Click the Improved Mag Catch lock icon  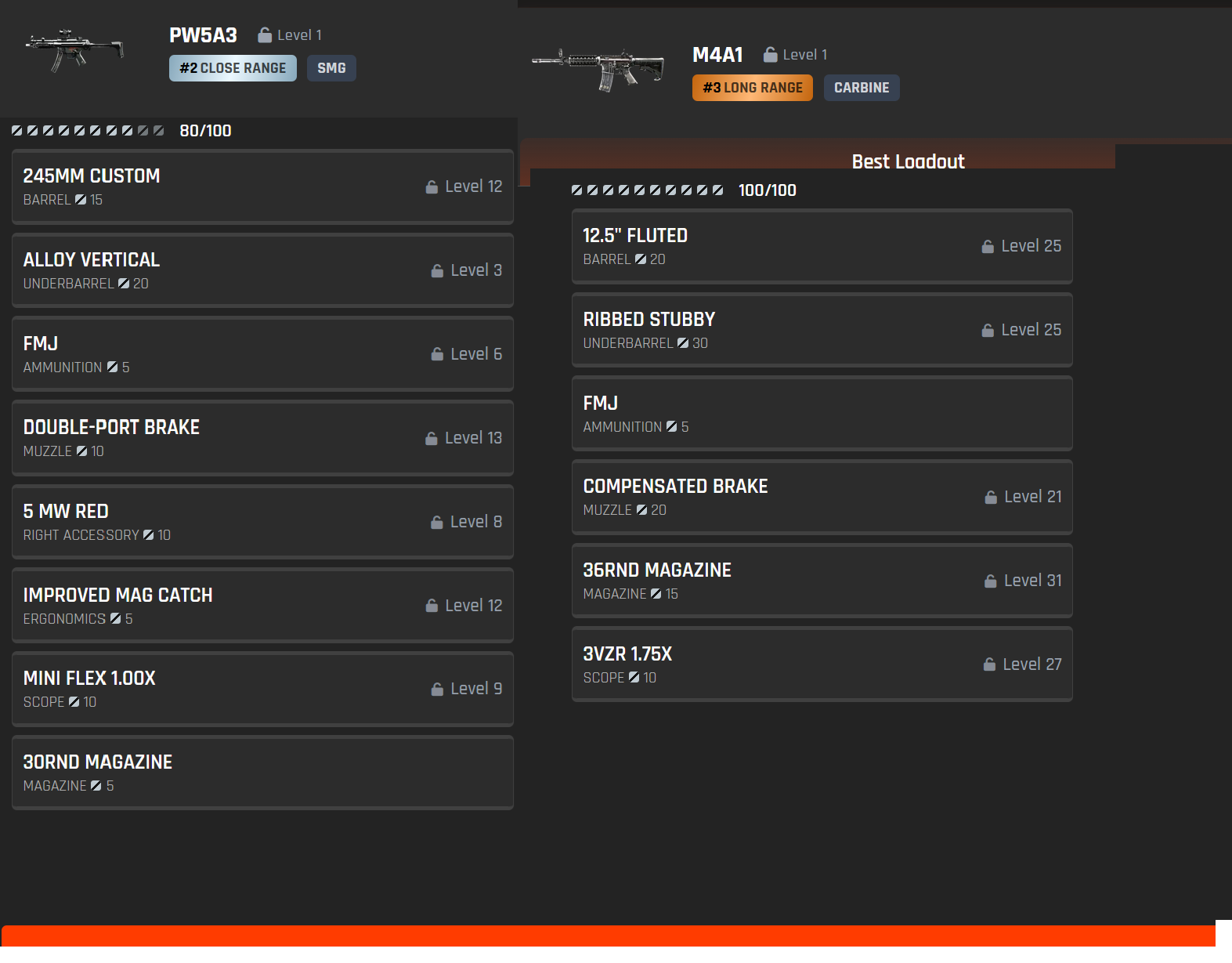point(432,606)
